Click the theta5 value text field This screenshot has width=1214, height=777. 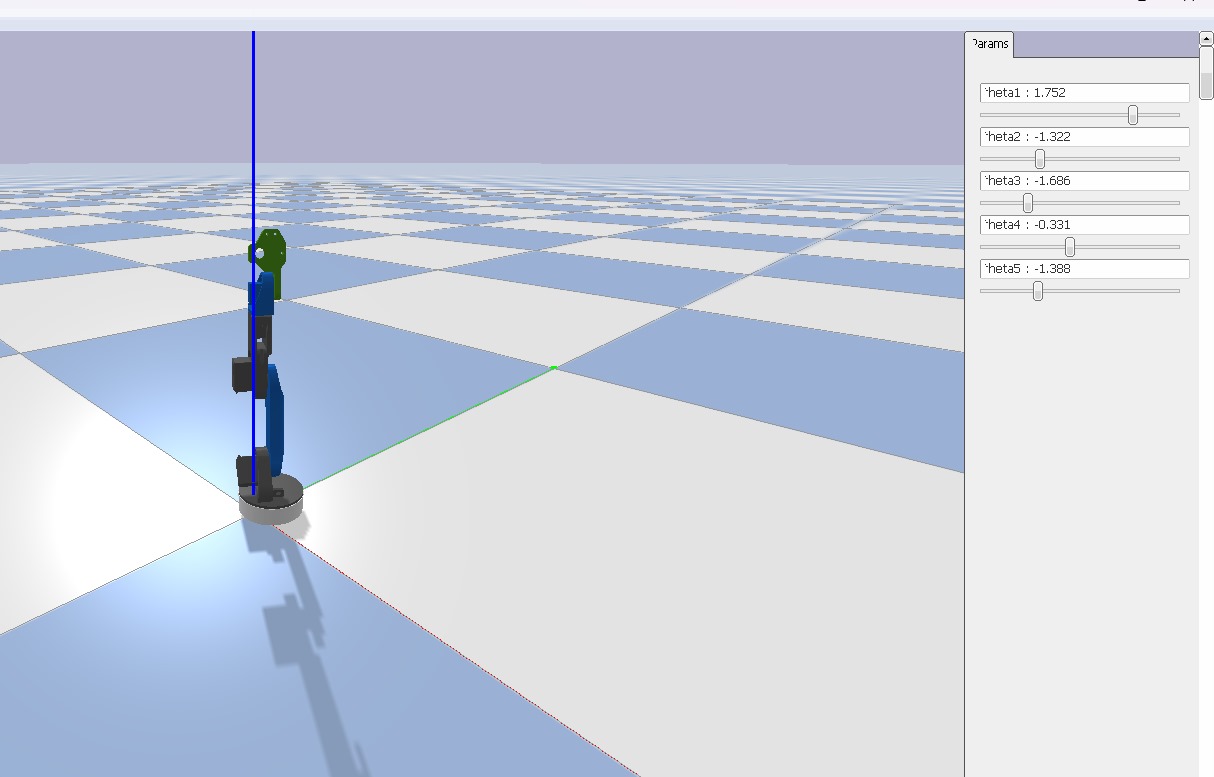(x=1084, y=269)
